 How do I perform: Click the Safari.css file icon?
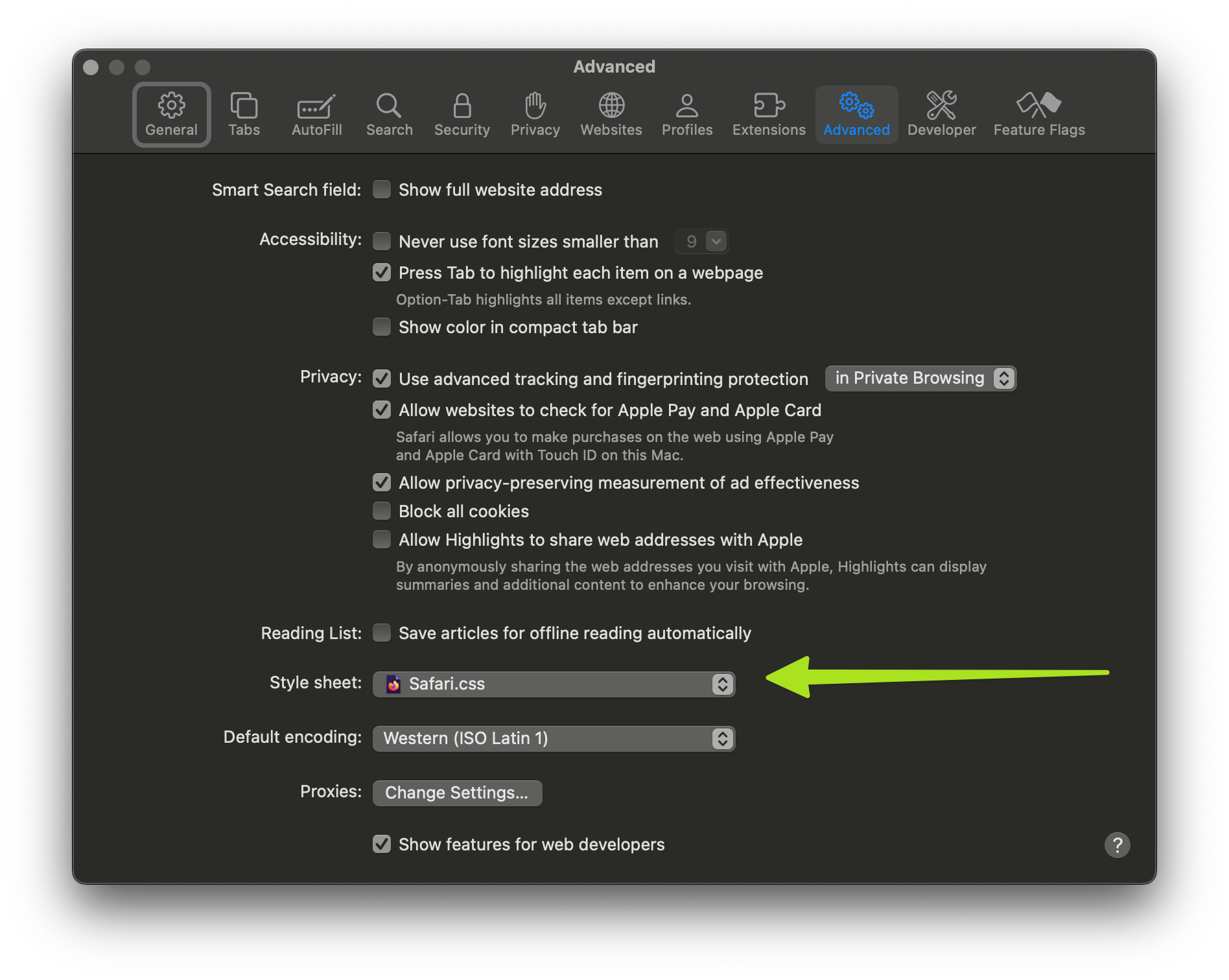coord(393,684)
